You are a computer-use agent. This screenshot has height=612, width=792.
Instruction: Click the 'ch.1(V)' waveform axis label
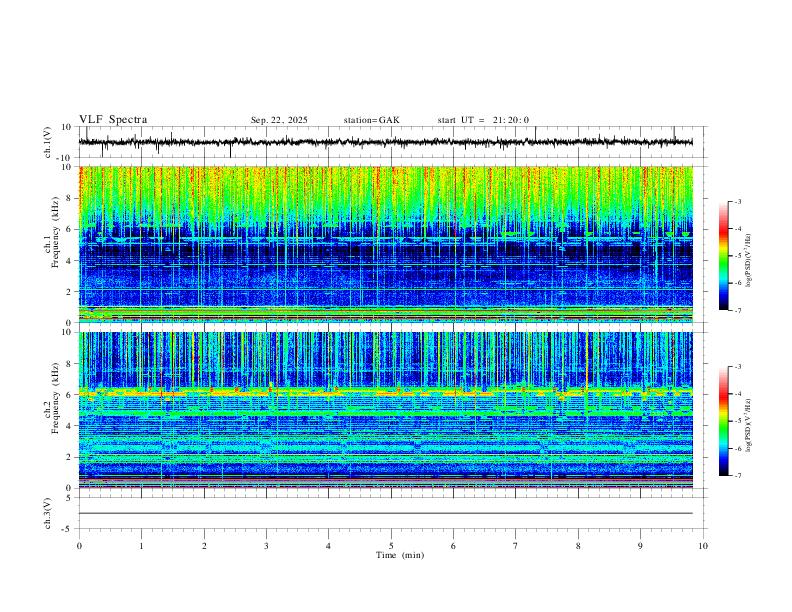coord(48,142)
